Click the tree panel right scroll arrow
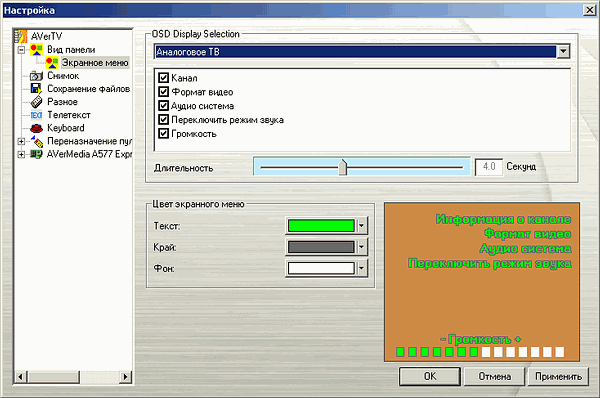The width and height of the screenshot is (600, 398). click(125, 377)
